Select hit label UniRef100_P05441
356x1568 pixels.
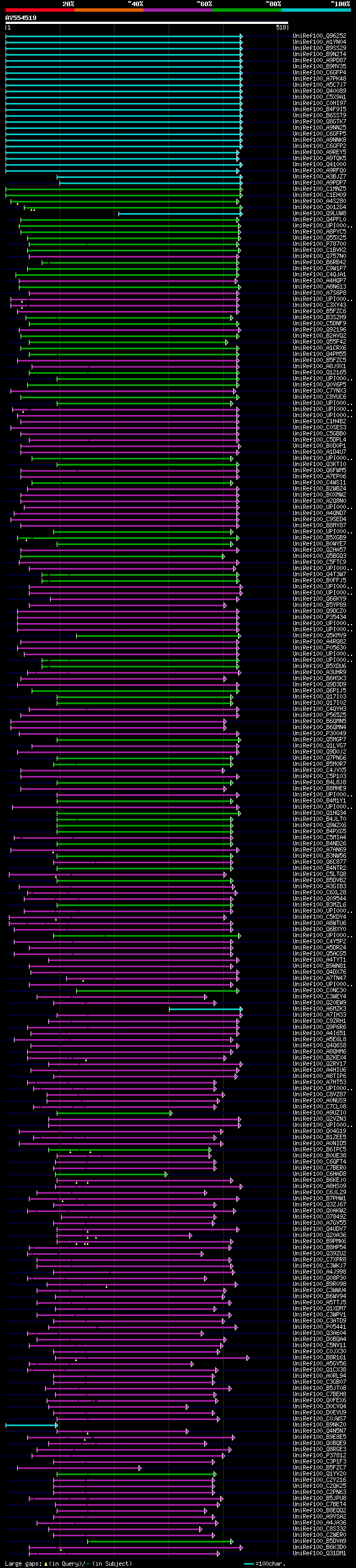pyautogui.click(x=319, y=1327)
